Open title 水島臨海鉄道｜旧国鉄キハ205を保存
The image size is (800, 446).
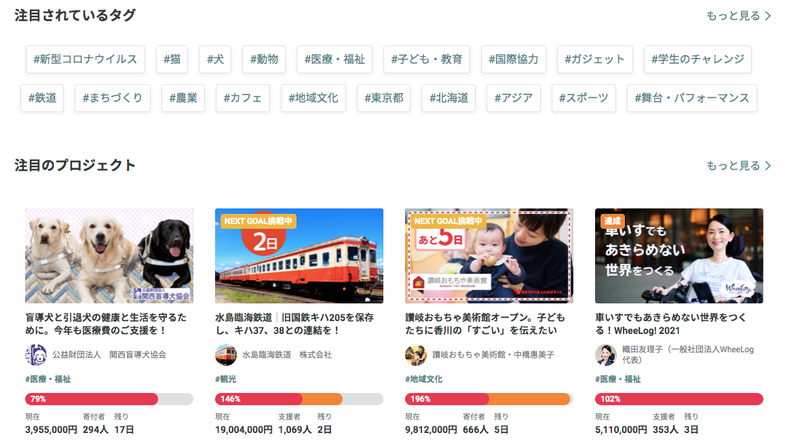pyautogui.click(x=294, y=324)
